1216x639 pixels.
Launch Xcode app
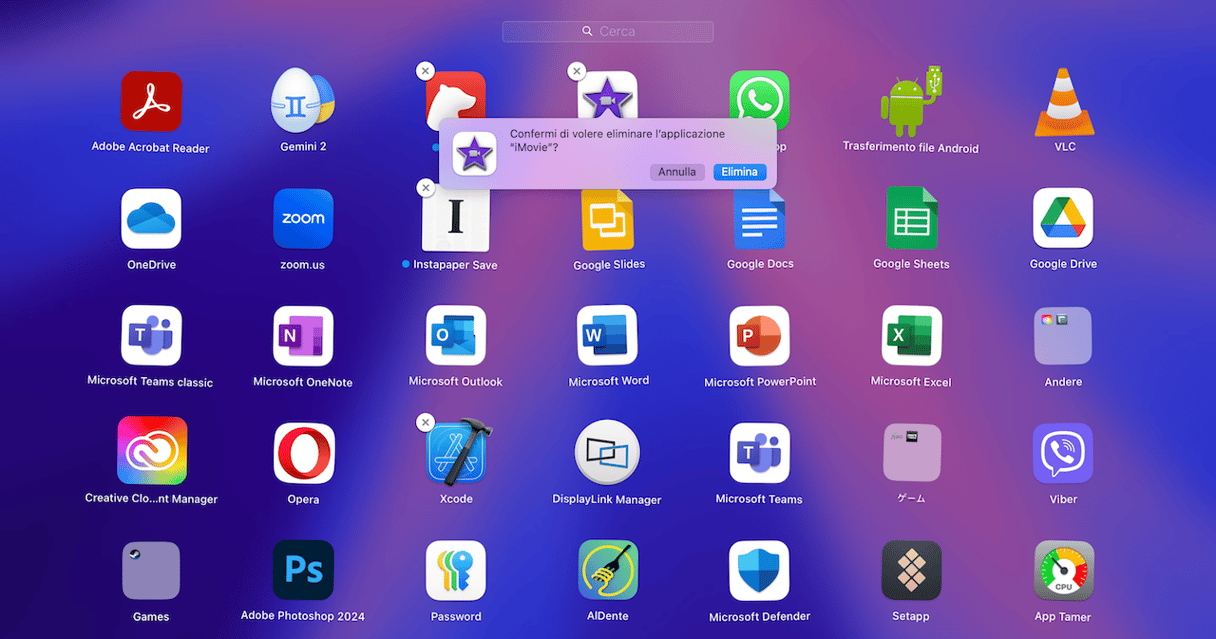click(459, 452)
